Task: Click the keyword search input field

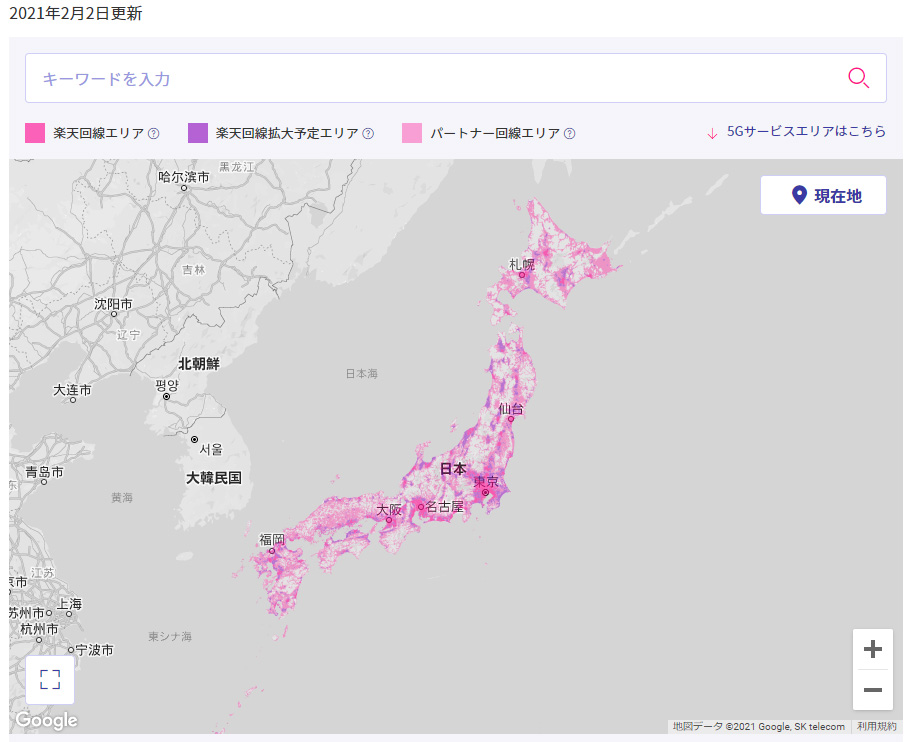Action: tap(456, 78)
